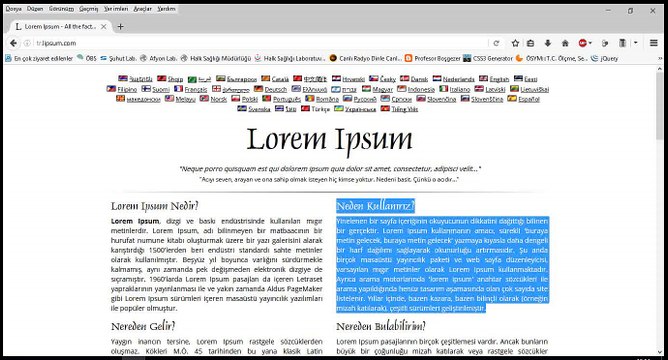
Task: Go to the home page icon
Action: click(x=565, y=43)
